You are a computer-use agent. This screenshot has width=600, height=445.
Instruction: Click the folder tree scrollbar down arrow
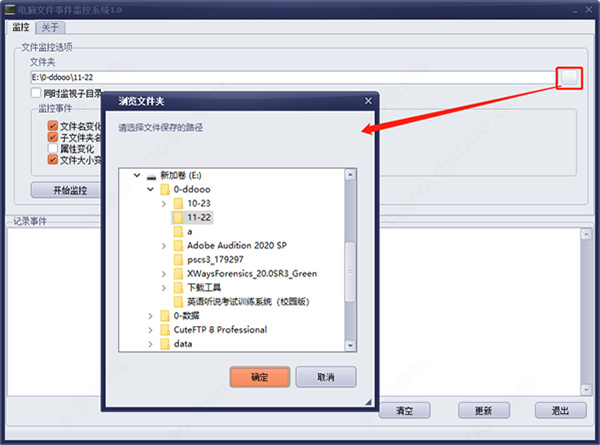350,346
